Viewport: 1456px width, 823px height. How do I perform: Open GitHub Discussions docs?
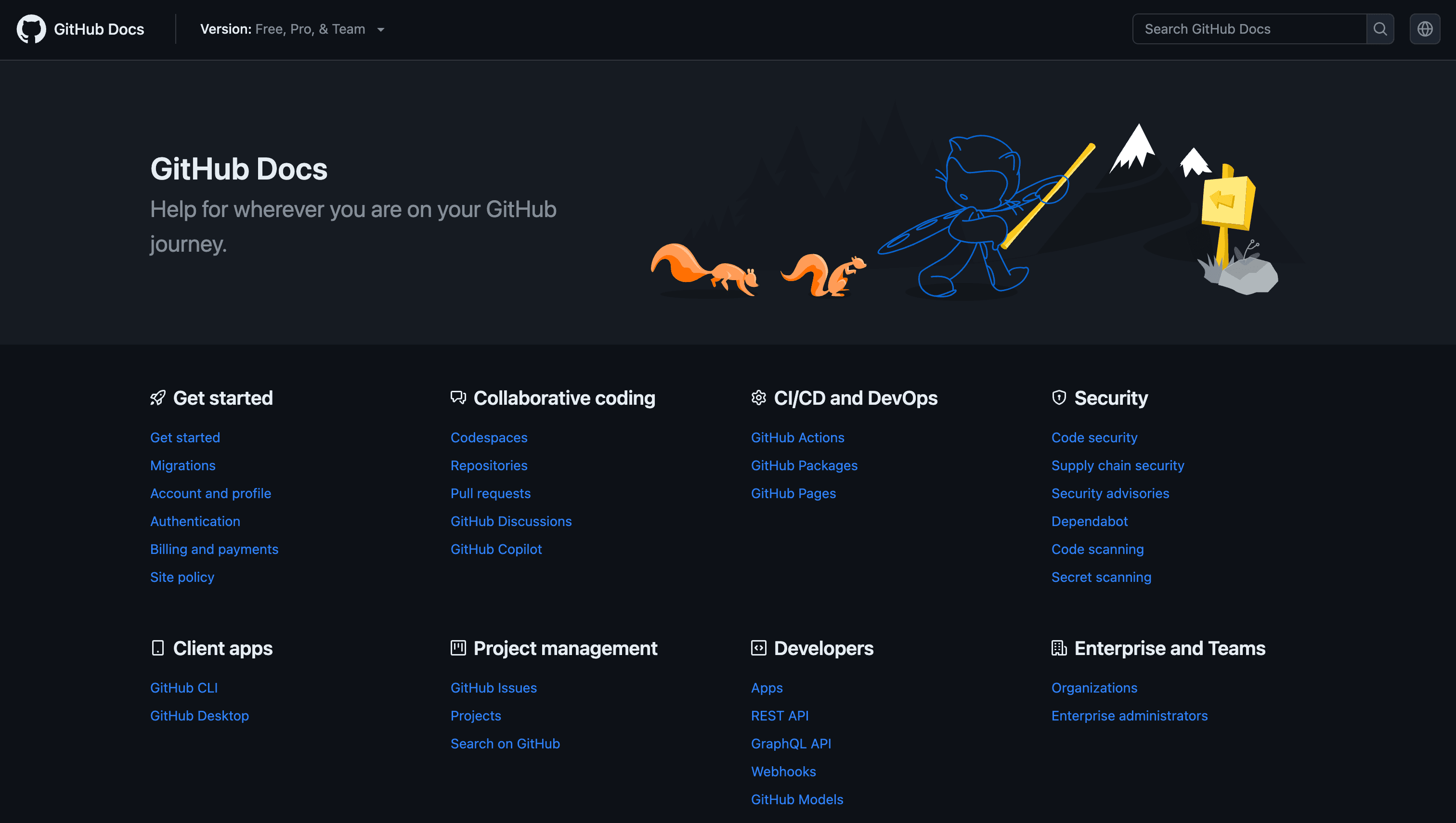pos(510,521)
